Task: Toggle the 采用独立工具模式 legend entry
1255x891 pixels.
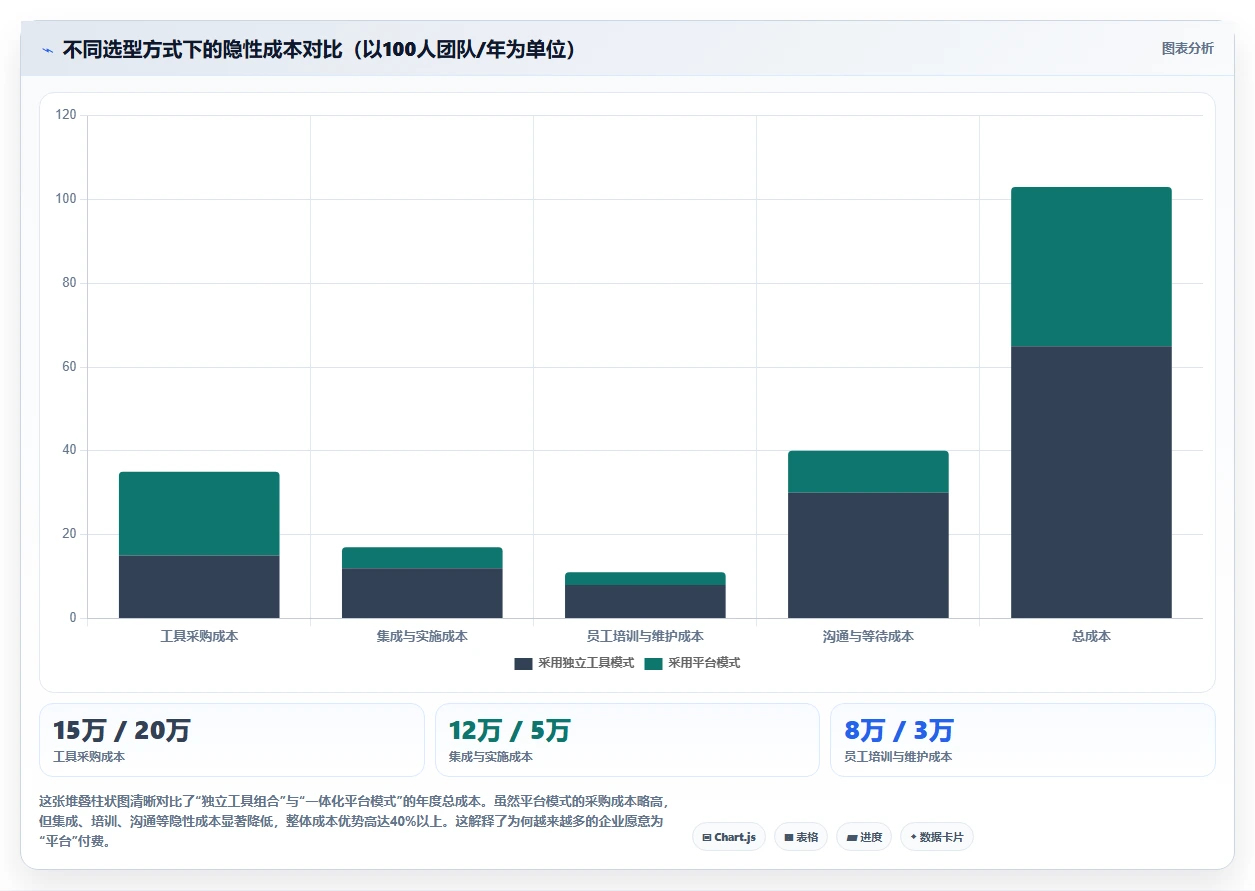Action: point(574,663)
